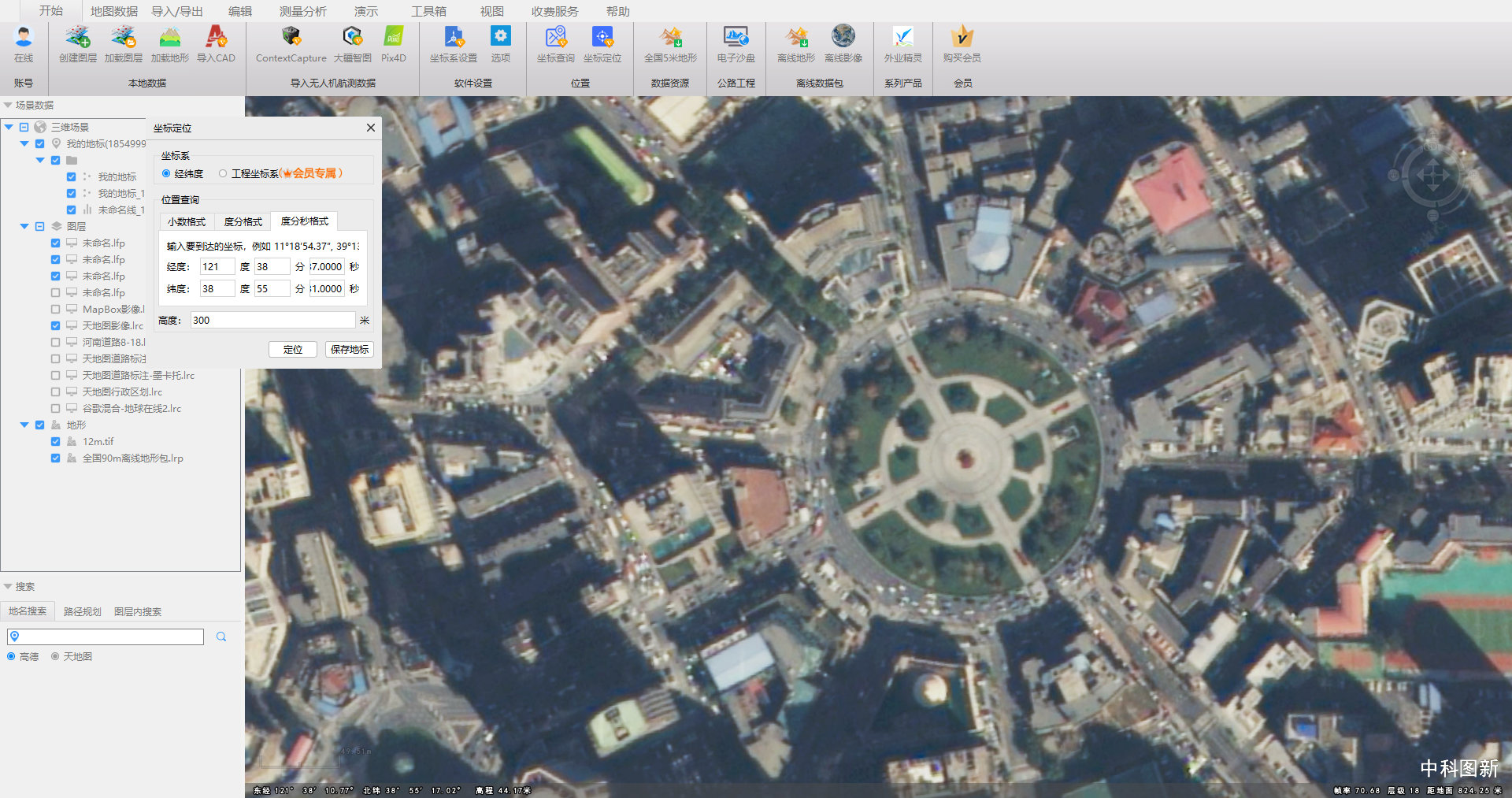Enable the MapBox影像 layer checkbox
This screenshot has width=1512, height=798.
pos(56,309)
